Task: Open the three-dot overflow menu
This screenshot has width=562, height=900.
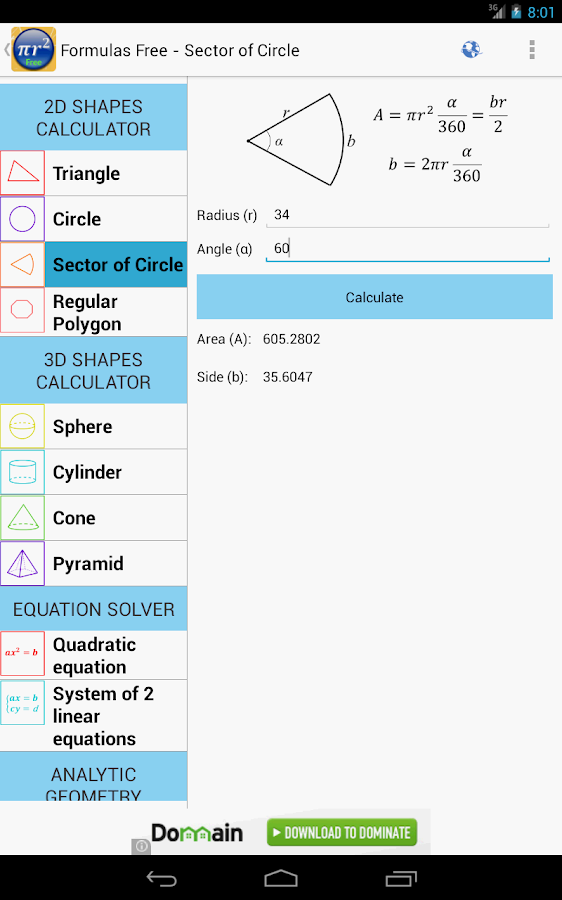Action: coord(532,50)
